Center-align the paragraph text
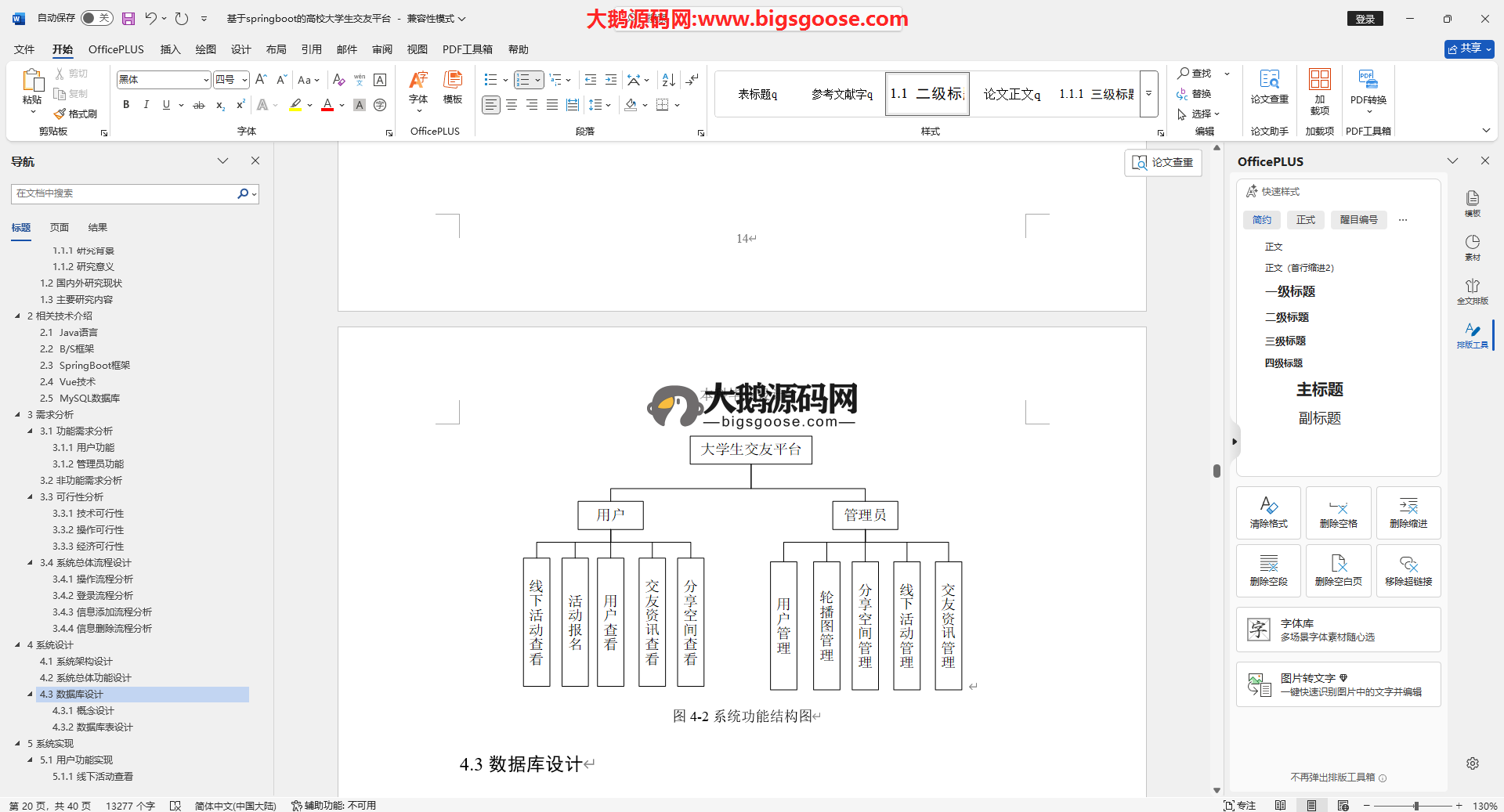1504x812 pixels. coord(512,105)
